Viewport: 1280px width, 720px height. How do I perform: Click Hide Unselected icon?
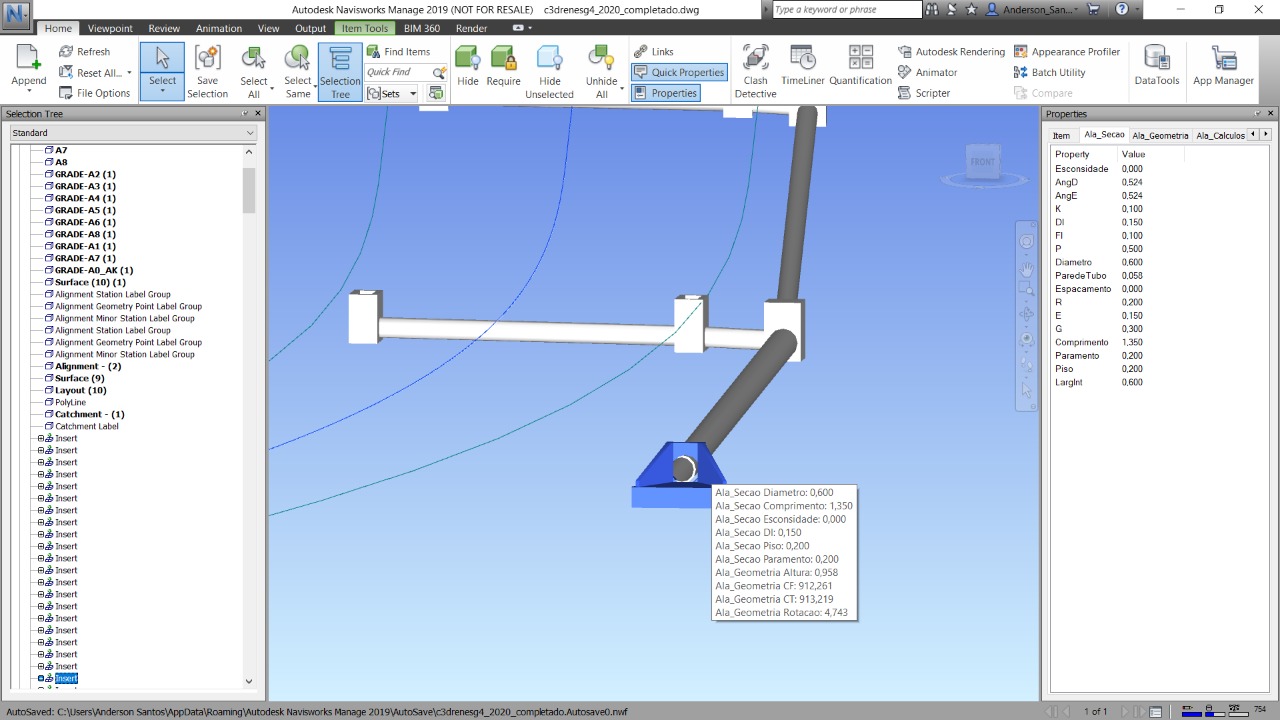[x=550, y=58]
